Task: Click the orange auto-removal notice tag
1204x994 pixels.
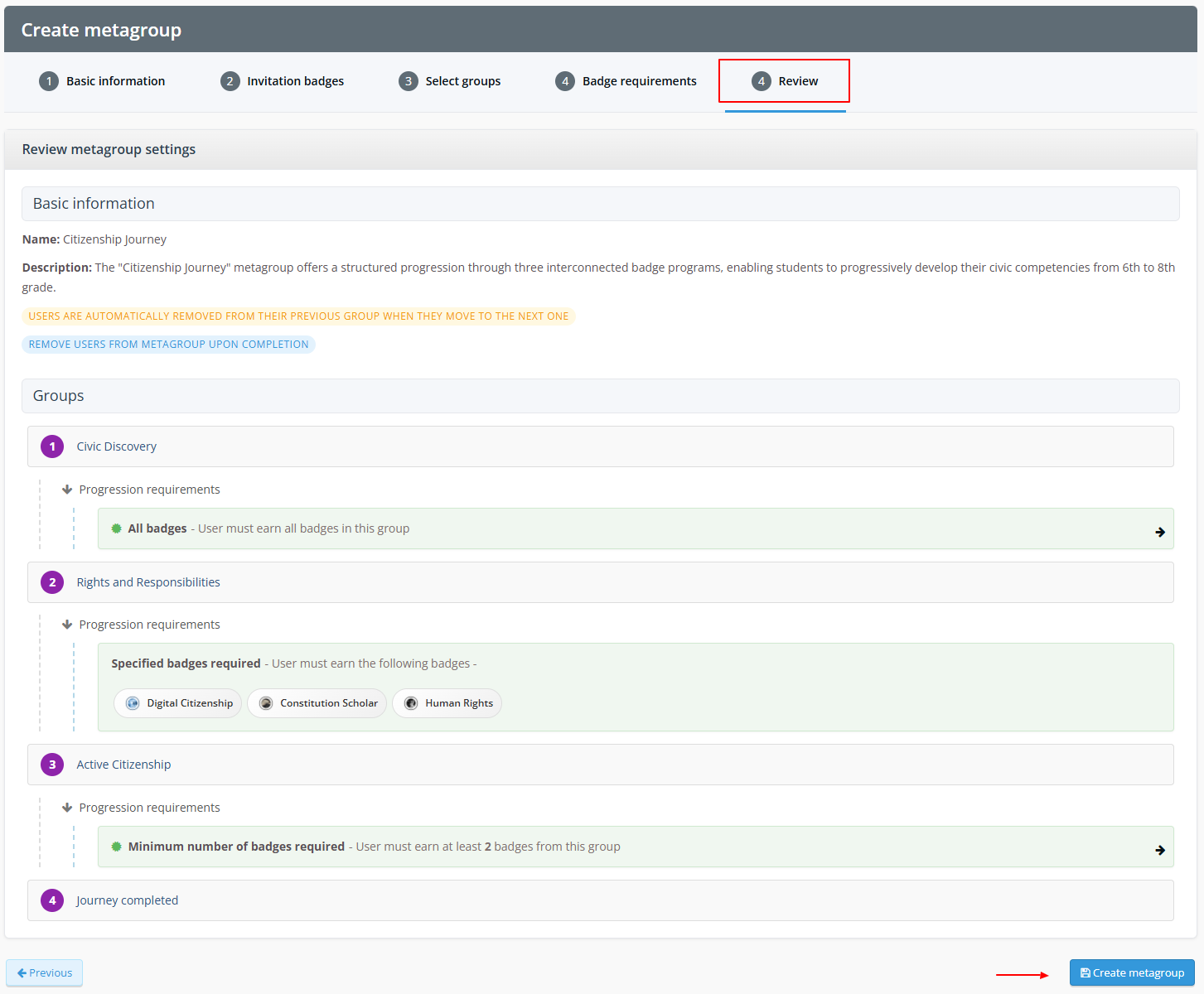Action: (x=298, y=316)
